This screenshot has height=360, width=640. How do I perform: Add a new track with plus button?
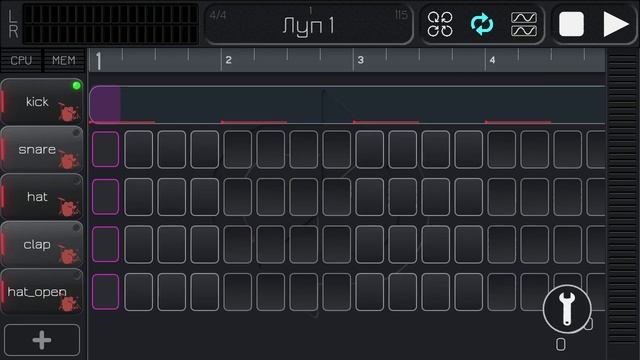click(x=42, y=340)
